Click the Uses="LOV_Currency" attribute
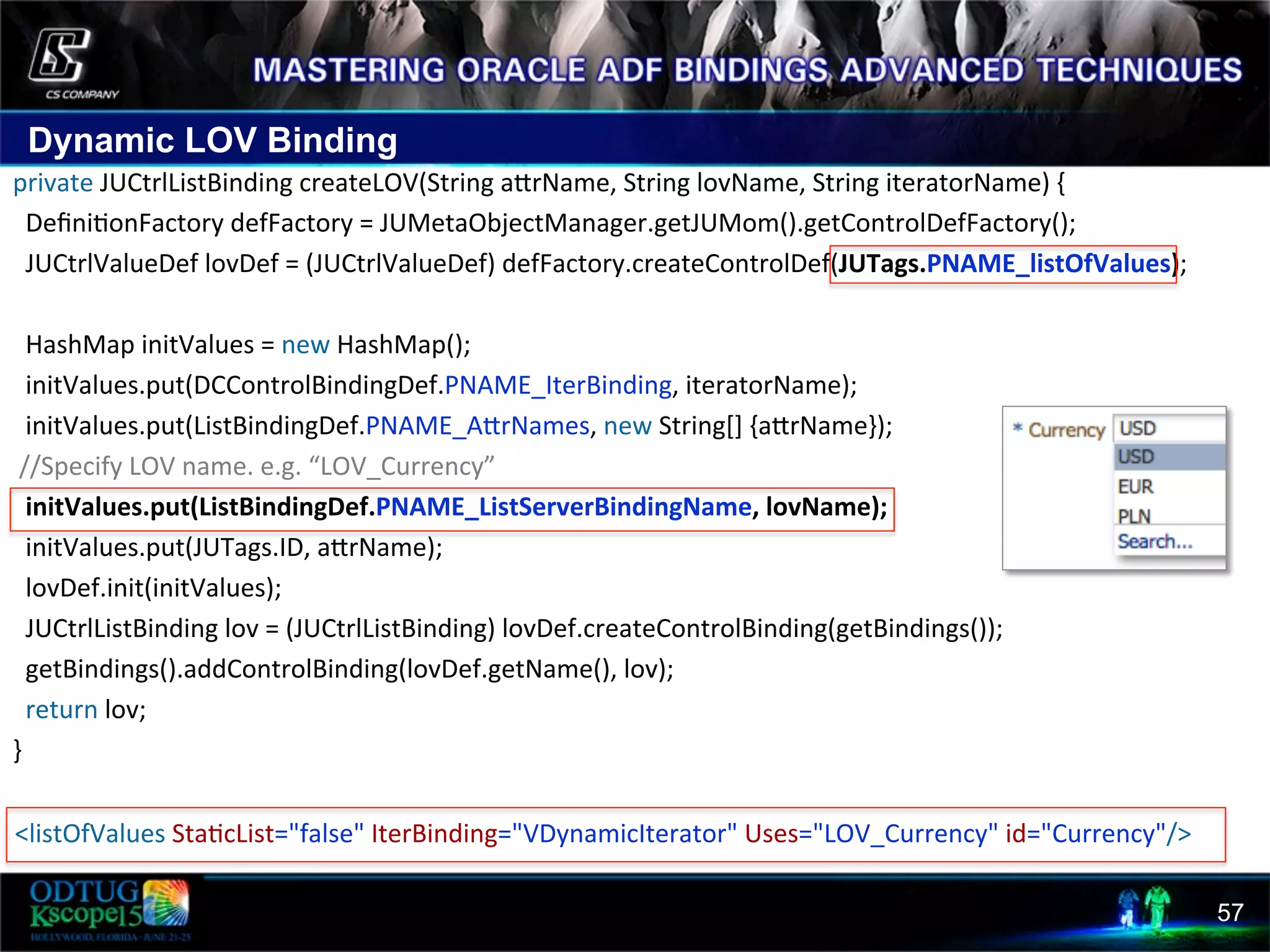 point(871,834)
